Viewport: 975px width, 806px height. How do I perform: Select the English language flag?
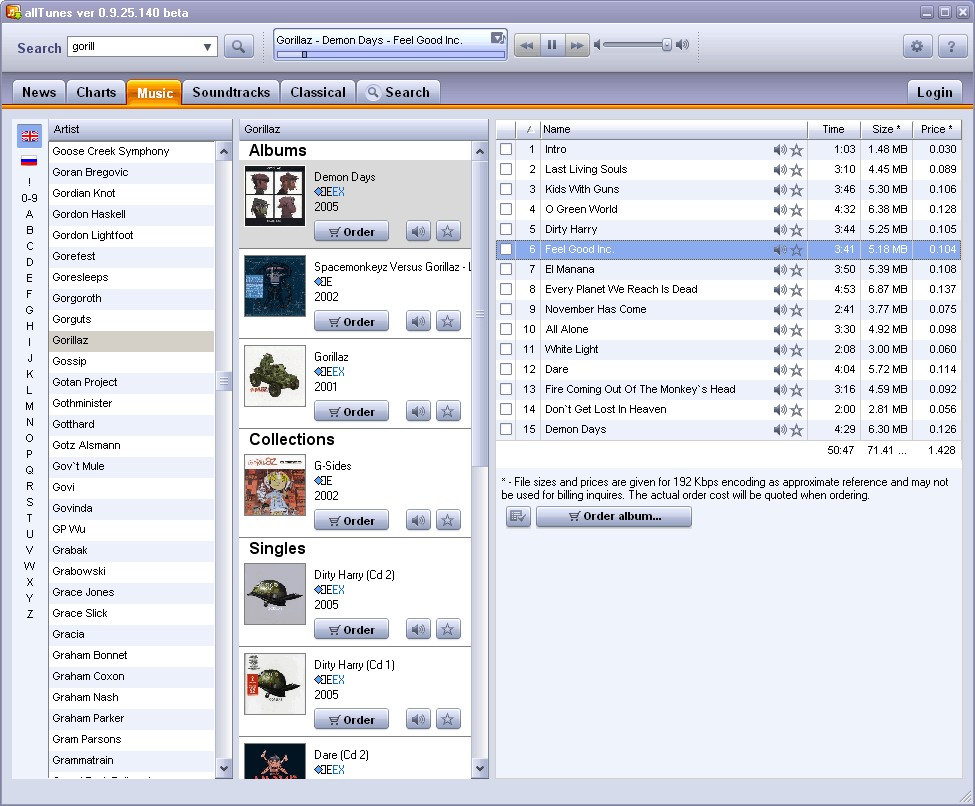coord(30,136)
